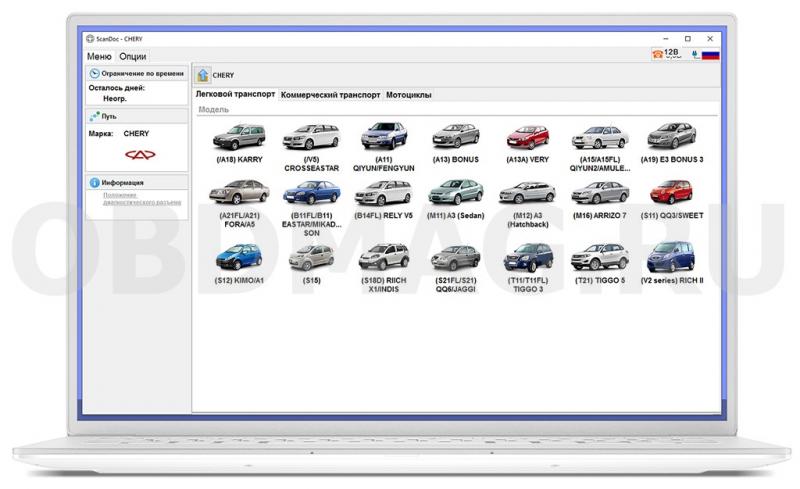Viewport: 800px width, 489px height.
Task: Close the ScanDoc window
Action: [710, 39]
